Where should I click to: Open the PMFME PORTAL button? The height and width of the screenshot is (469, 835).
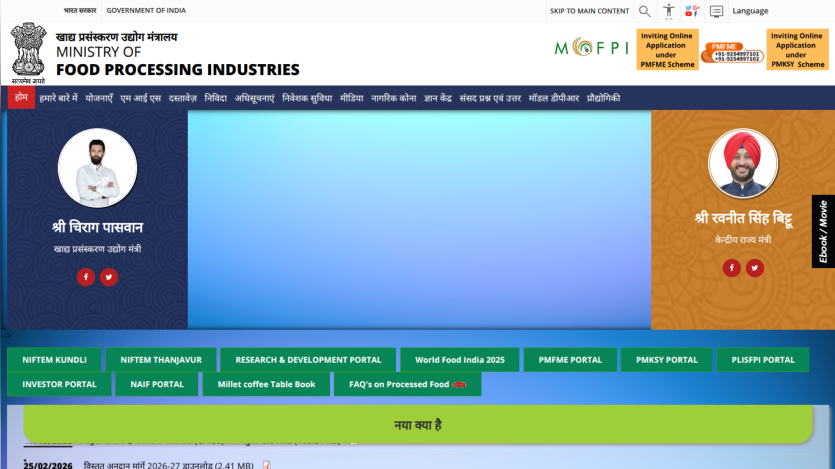click(570, 360)
